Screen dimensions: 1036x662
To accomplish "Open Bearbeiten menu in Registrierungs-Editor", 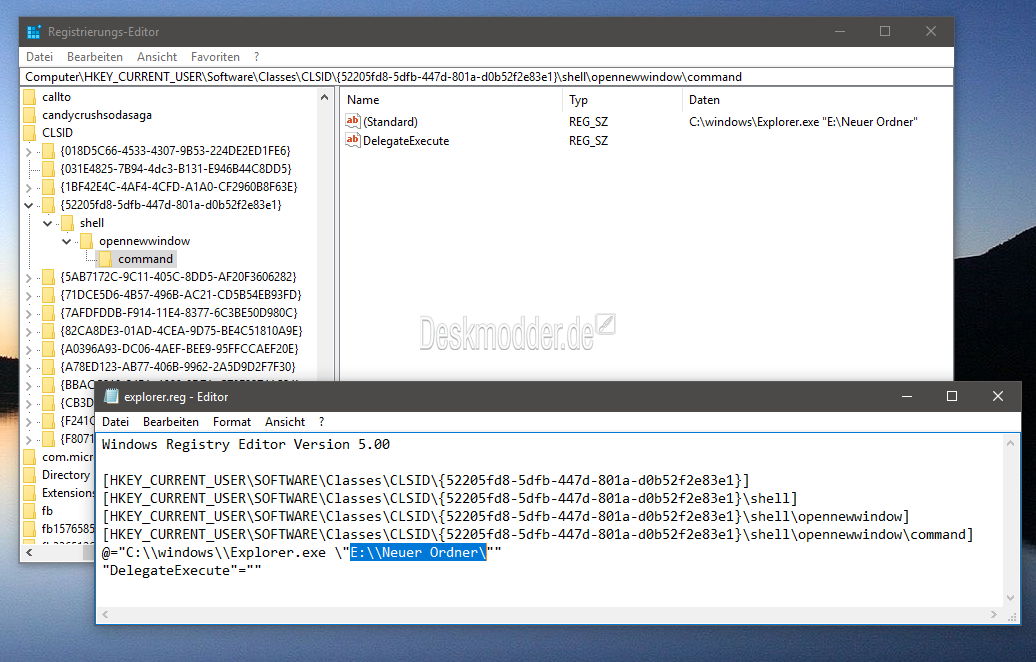I will (95, 57).
